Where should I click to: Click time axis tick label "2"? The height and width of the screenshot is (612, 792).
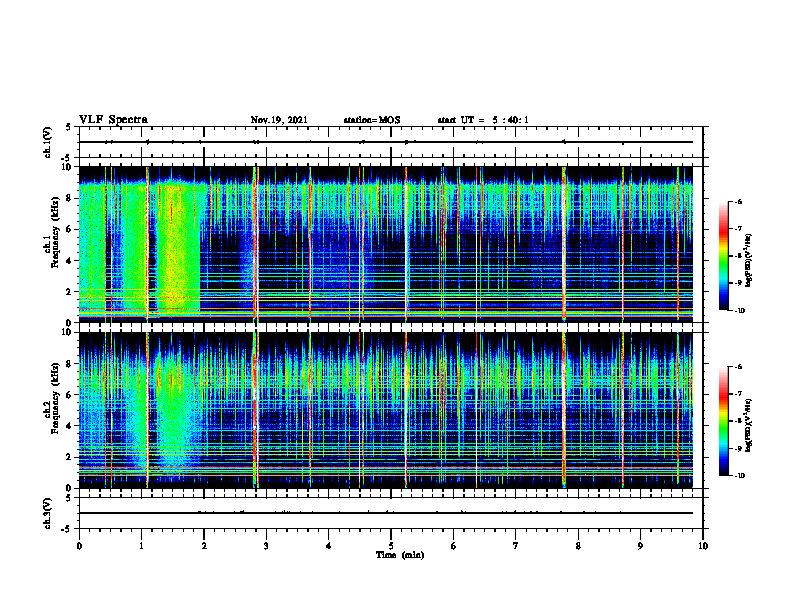click(204, 546)
